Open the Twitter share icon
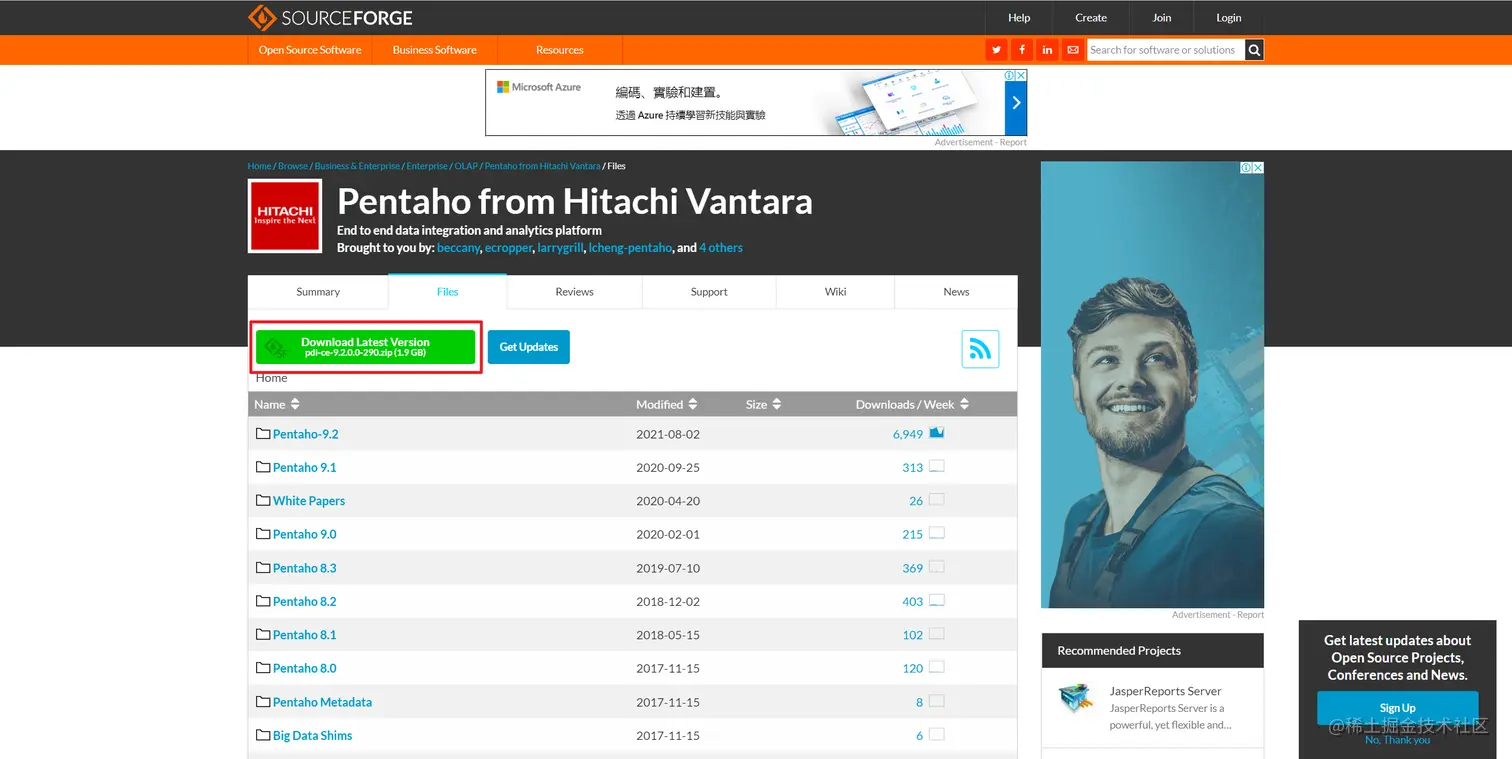 996,50
